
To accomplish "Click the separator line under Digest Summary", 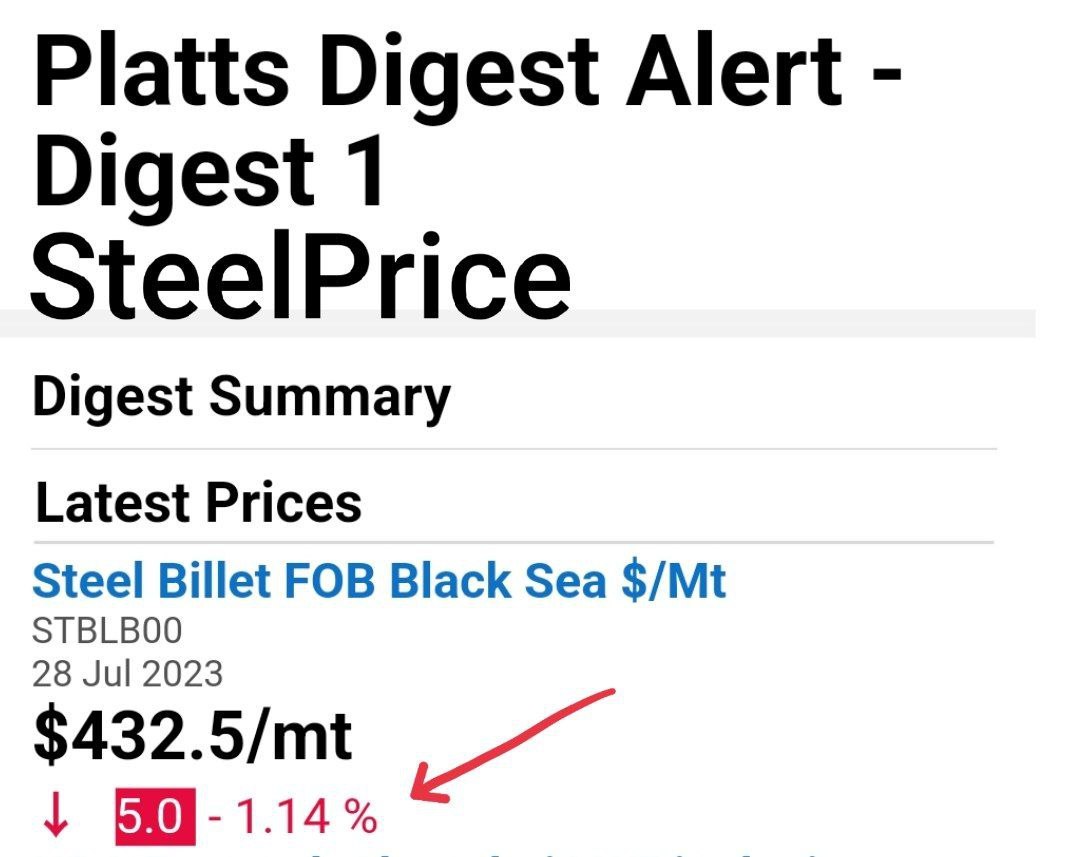I will pyautogui.click(x=515, y=449).
